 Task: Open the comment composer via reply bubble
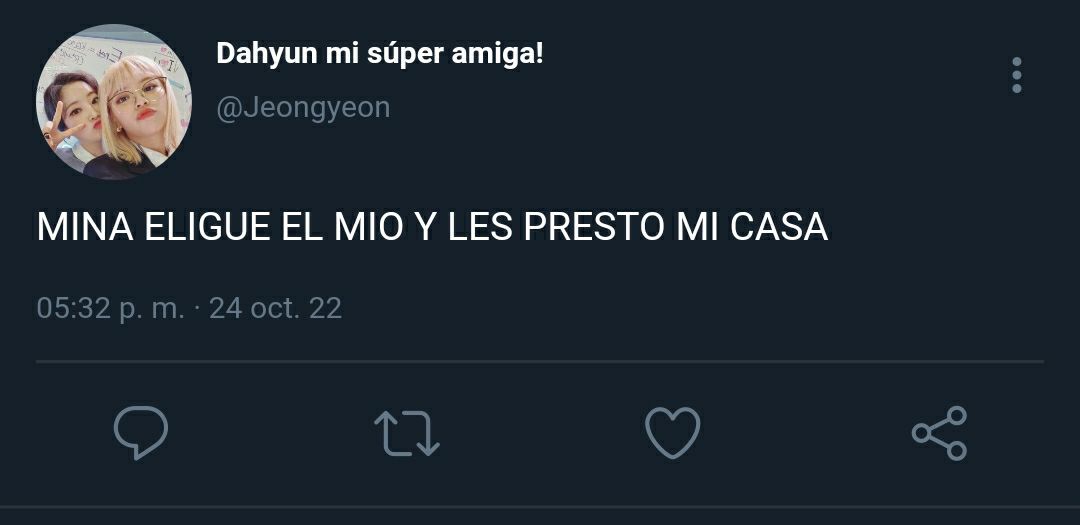(x=141, y=433)
